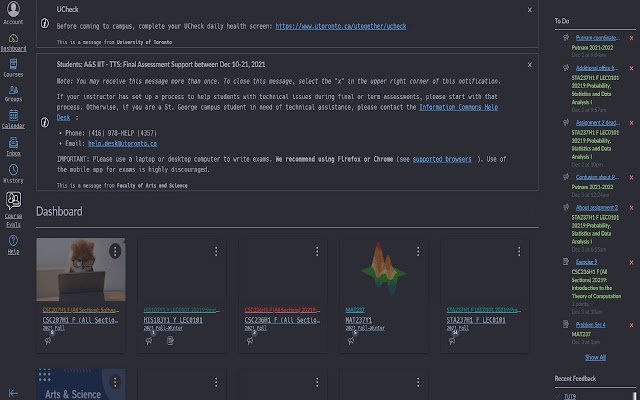
Task: Dismiss the Problem Set 4 To Do item
Action: click(631, 325)
